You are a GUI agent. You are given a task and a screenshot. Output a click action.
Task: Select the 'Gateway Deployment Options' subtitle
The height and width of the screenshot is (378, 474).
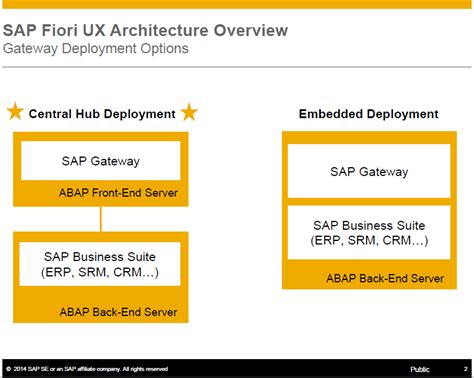96,49
